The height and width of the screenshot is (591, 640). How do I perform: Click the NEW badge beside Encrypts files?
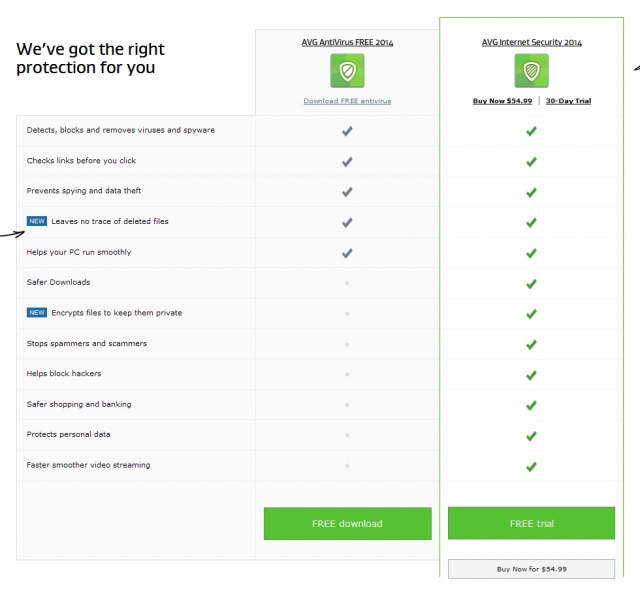click(37, 313)
